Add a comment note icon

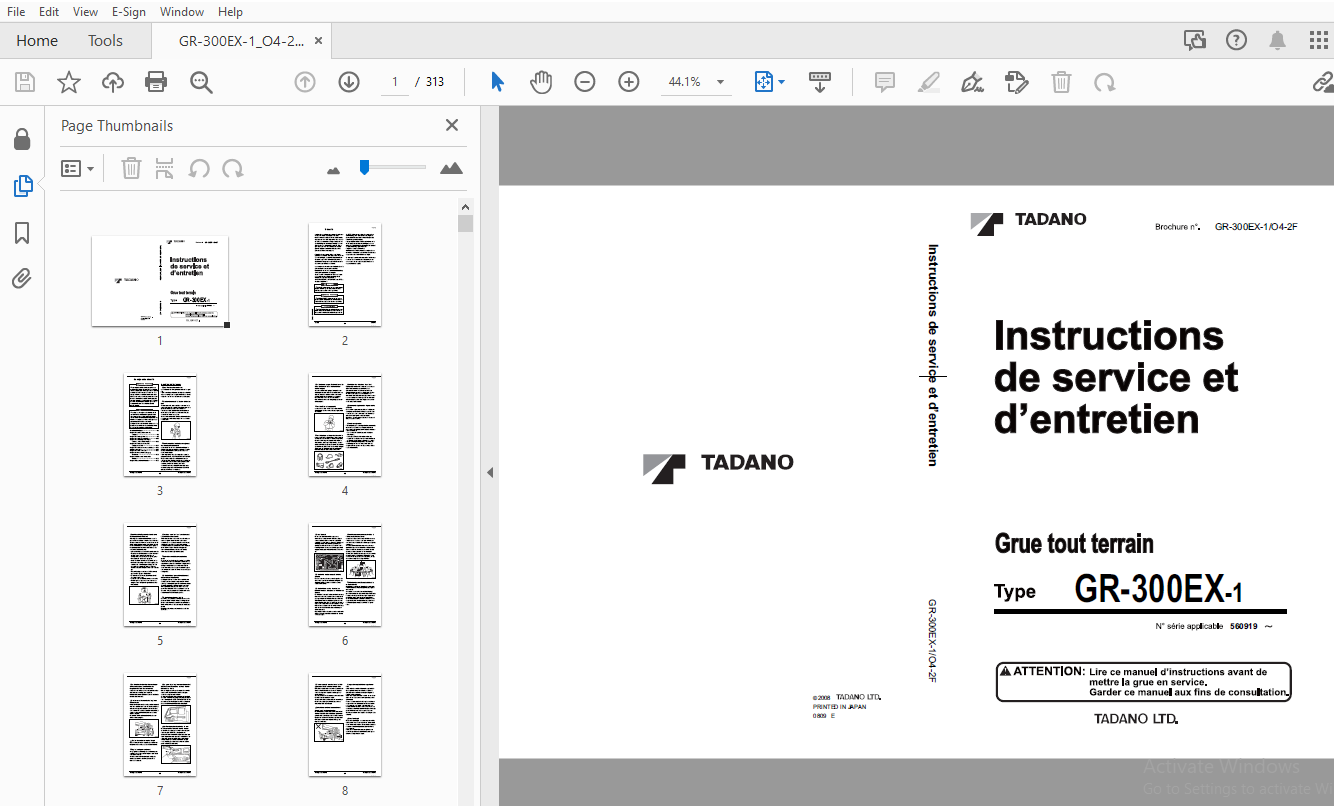coord(885,82)
